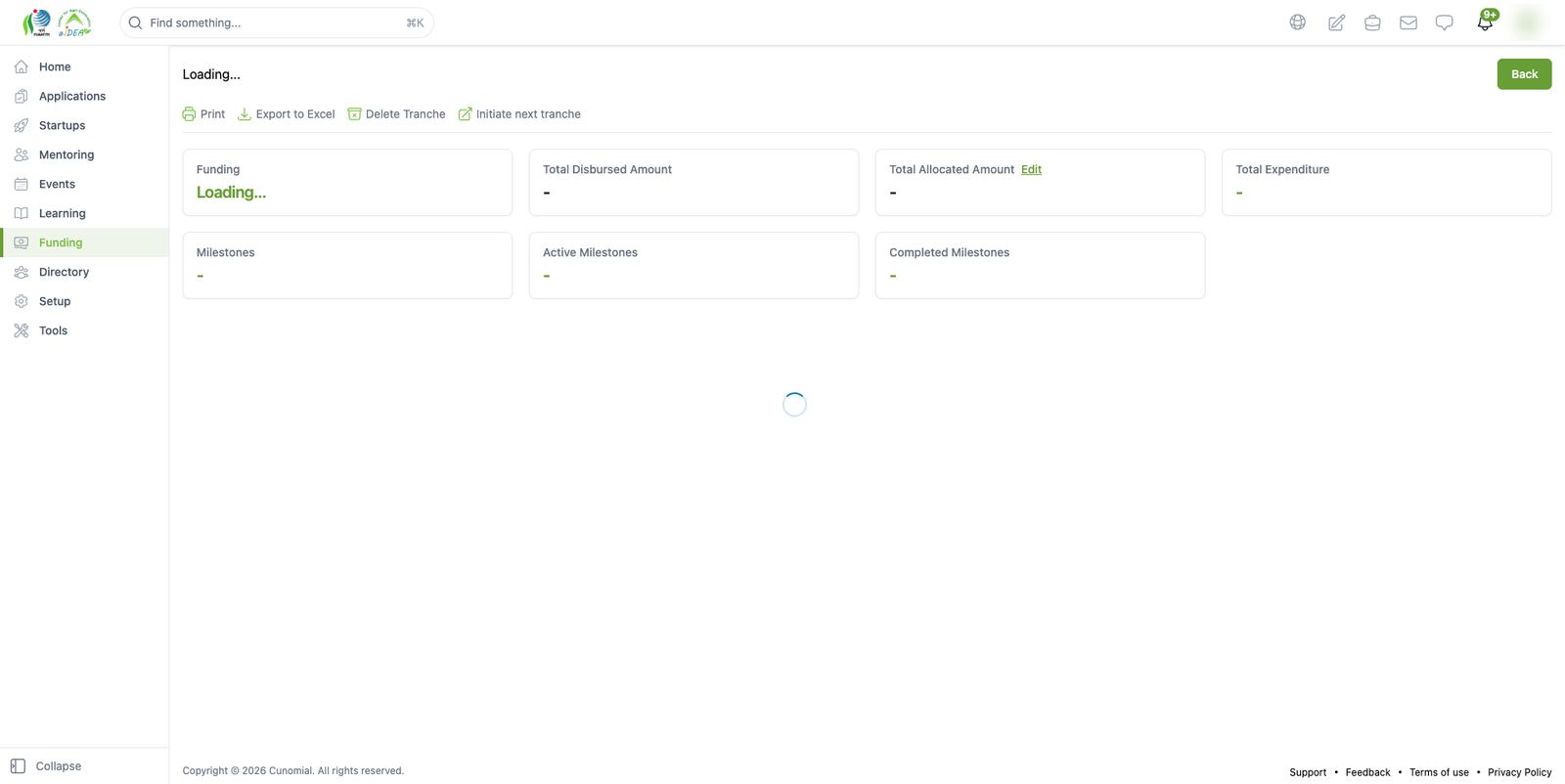
Task: Click the green Back button
Action: pyautogui.click(x=1524, y=74)
